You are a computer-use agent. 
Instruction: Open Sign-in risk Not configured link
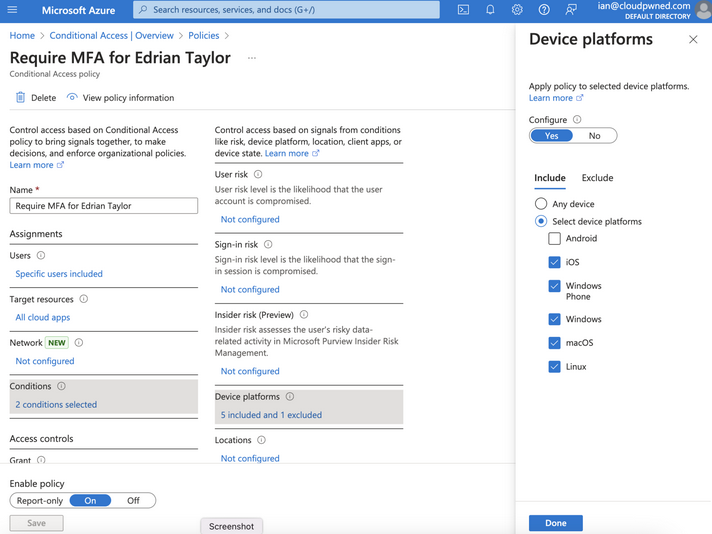pos(250,289)
